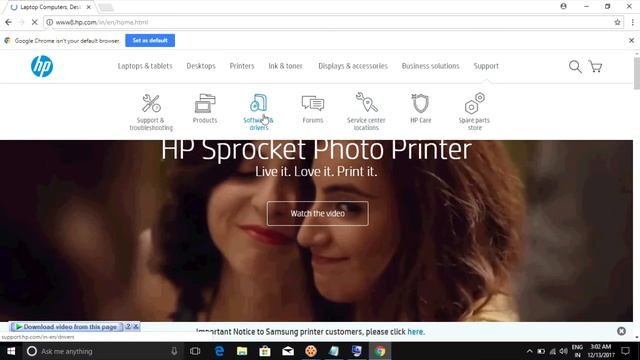
Task: Click the browser back arrow
Action: pyautogui.click(x=9, y=22)
